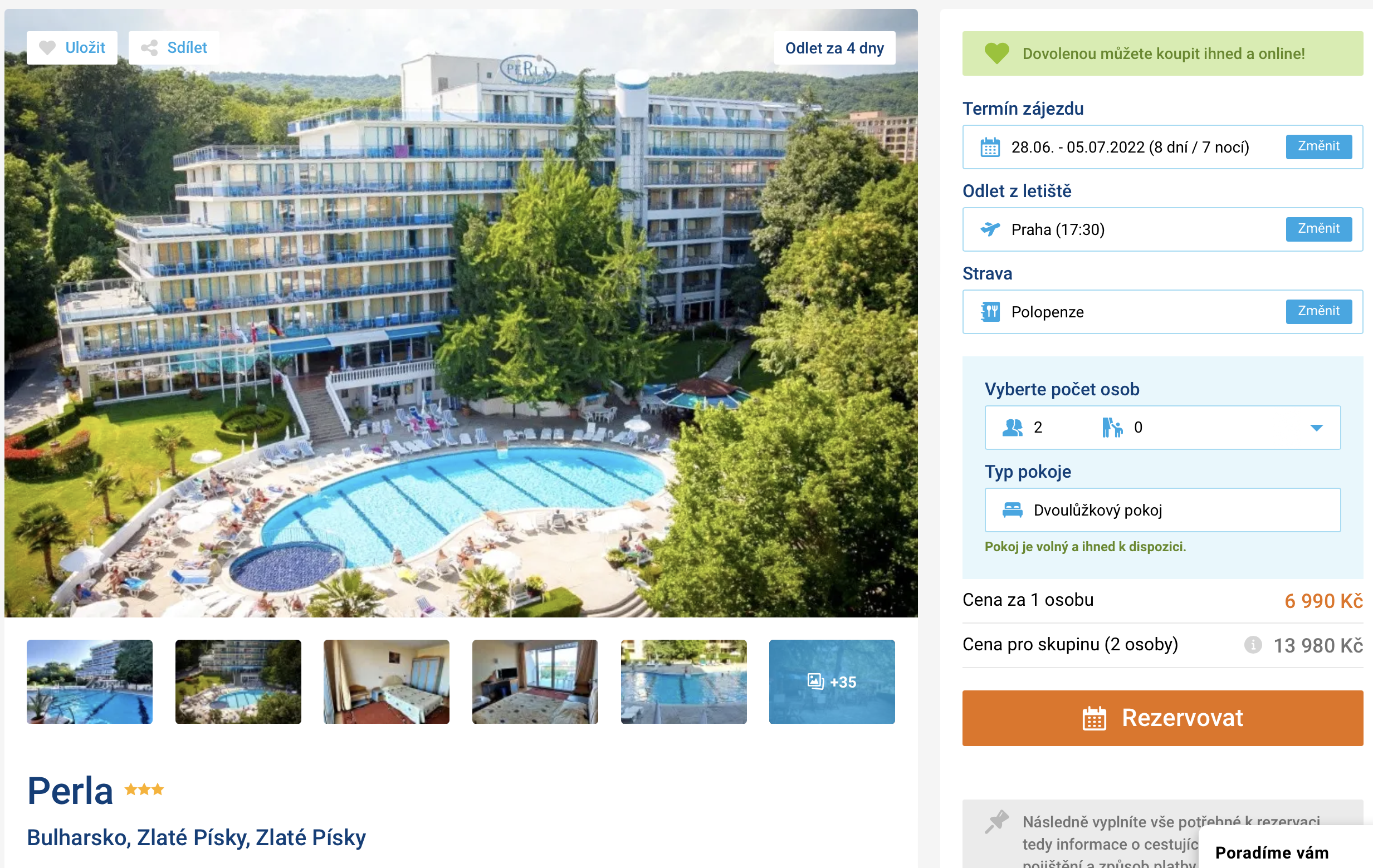Select the first pool view thumbnail
Image resolution: width=1373 pixels, height=868 pixels.
pos(90,681)
